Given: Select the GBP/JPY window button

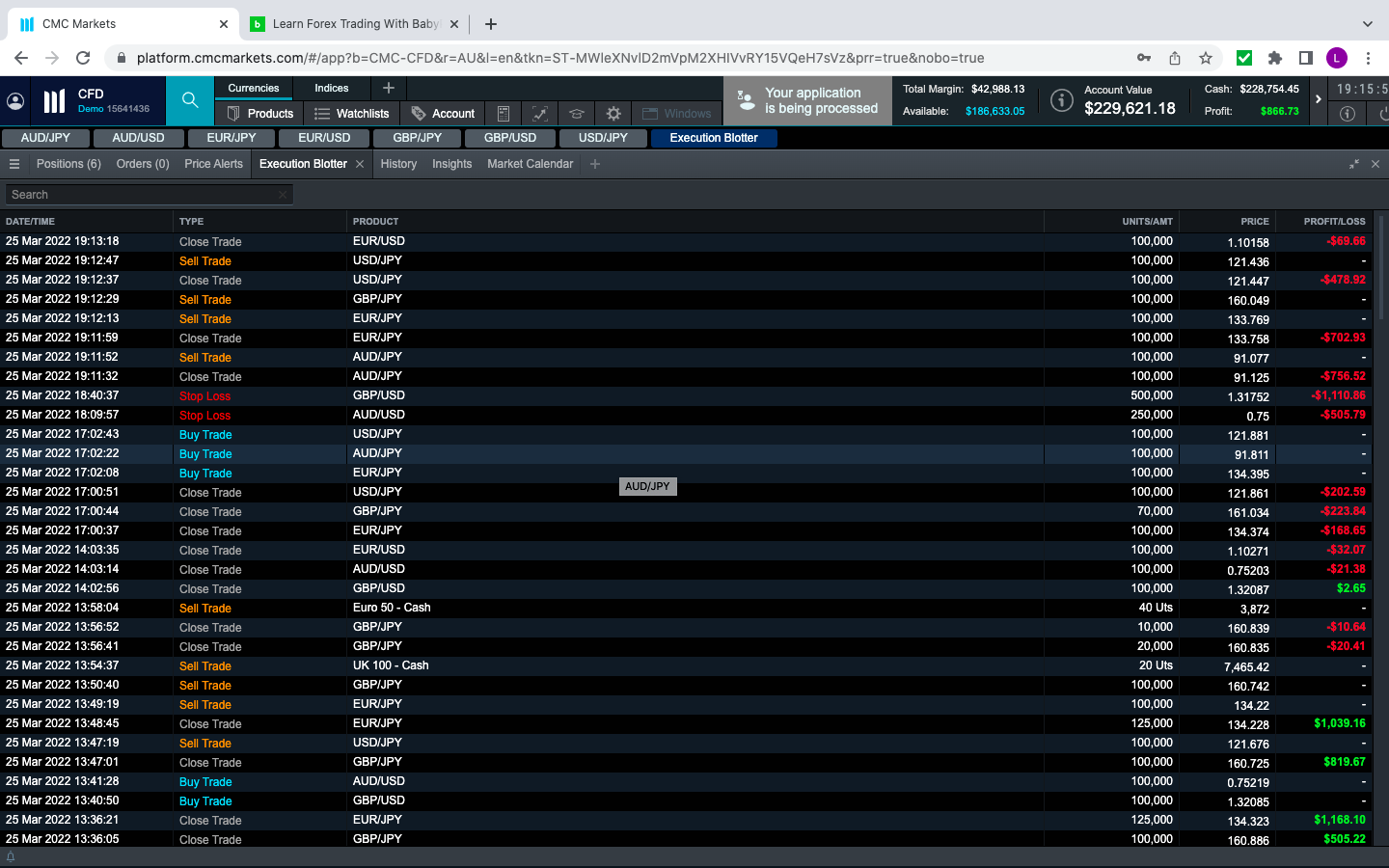Looking at the screenshot, I should (x=417, y=138).
